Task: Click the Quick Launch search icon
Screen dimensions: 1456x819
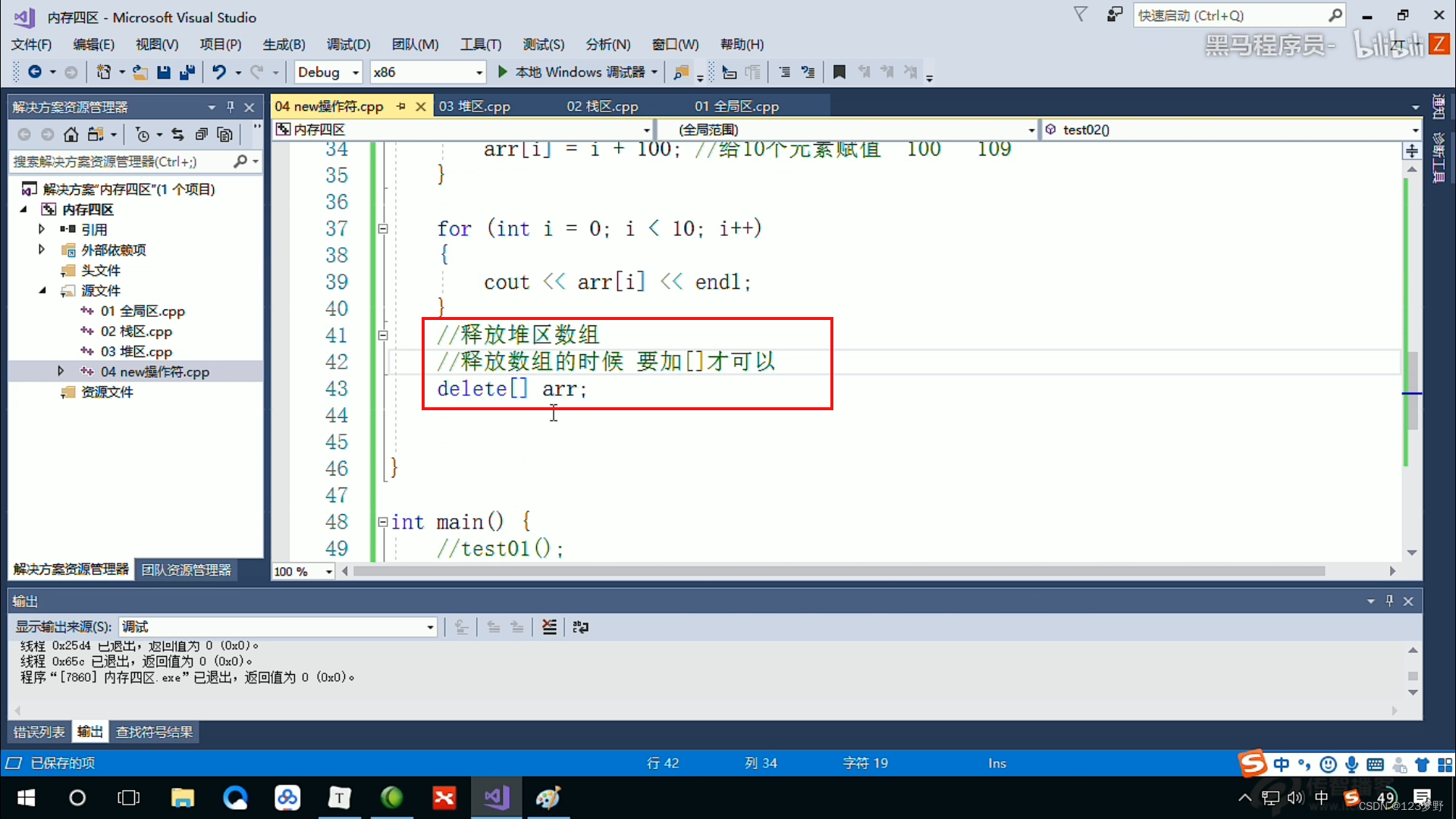Action: pos(1335,15)
